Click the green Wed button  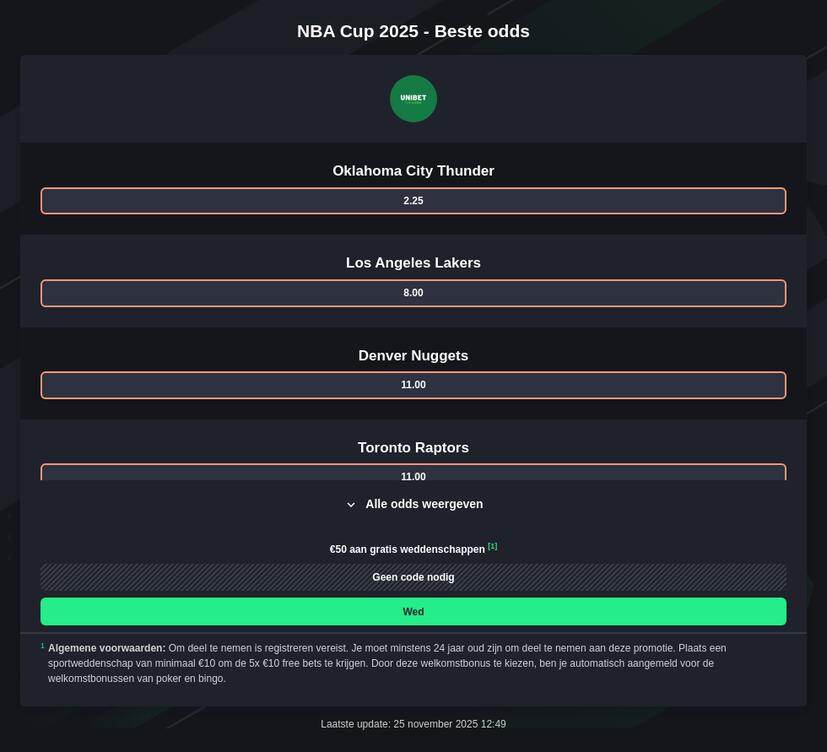413,611
